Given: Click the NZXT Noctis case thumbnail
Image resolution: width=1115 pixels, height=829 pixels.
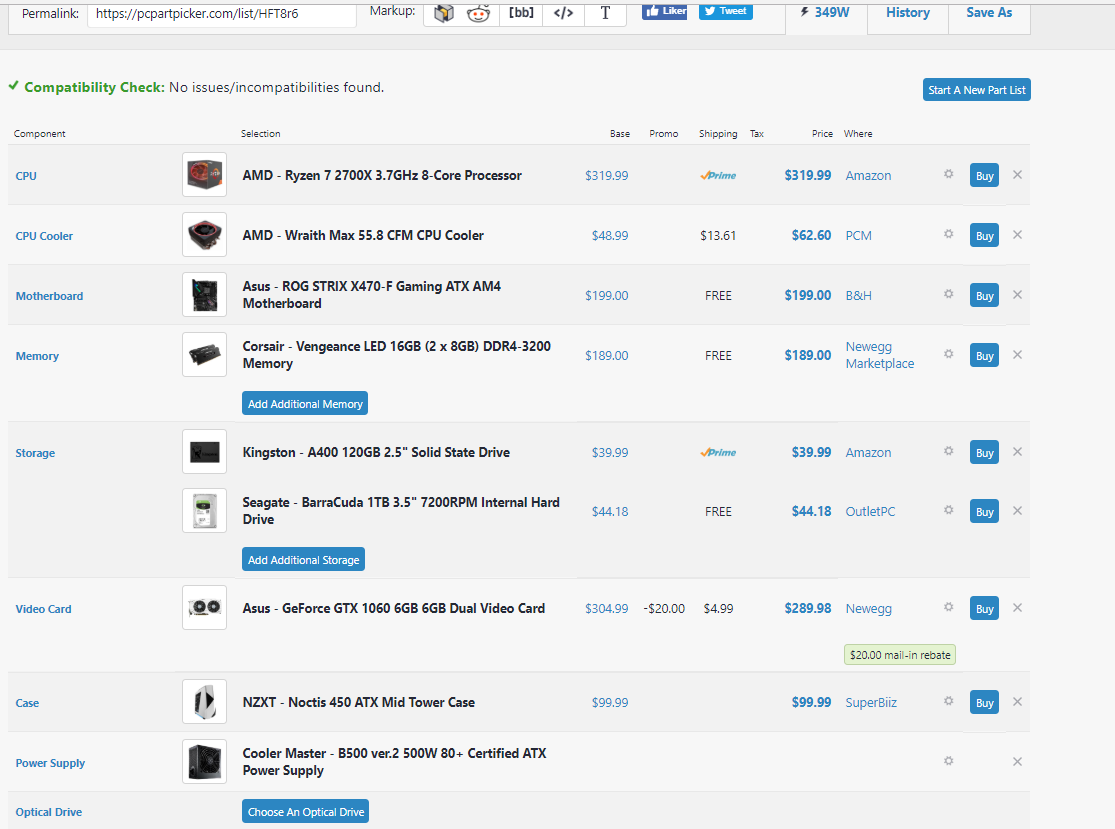Looking at the screenshot, I should [205, 702].
